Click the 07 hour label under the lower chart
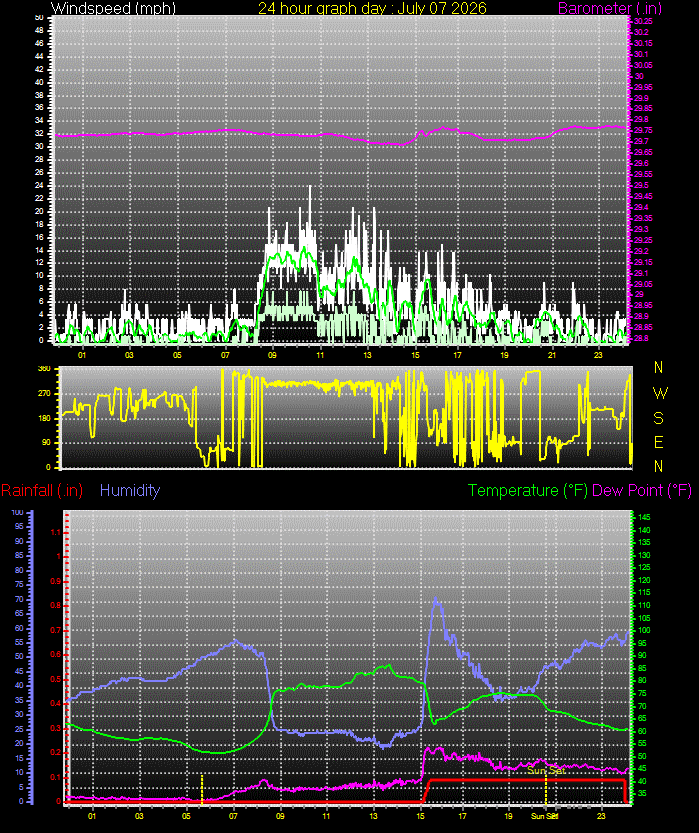 pyautogui.click(x=233, y=816)
